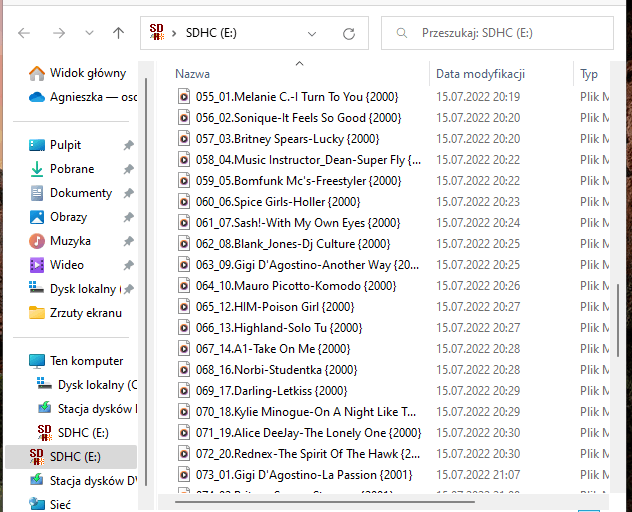Click media icon of 072_20.Rednex-The Spirit Of The Hawk
Screen dimensions: 632x512
pos(184,453)
